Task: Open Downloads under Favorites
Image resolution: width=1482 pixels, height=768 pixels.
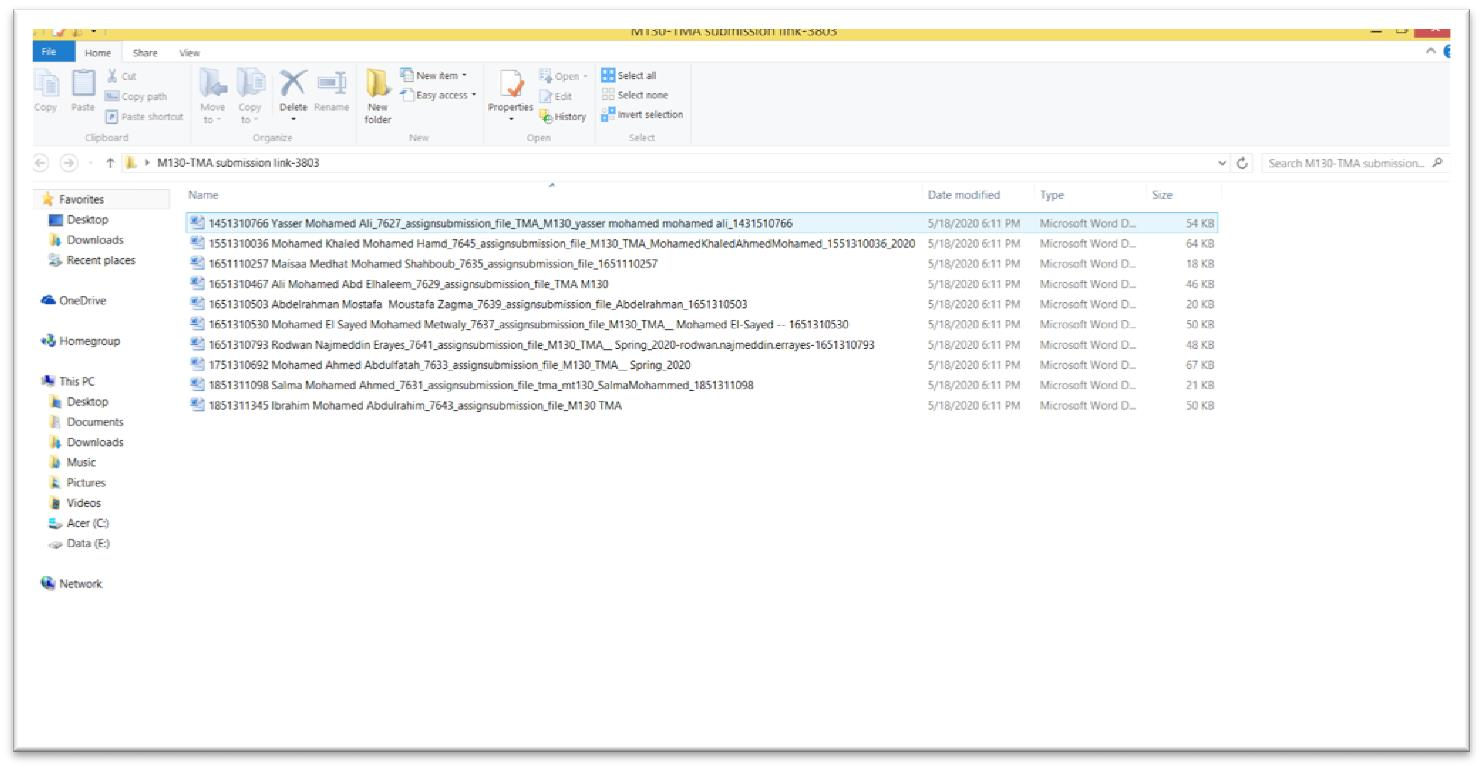Action: click(86, 240)
